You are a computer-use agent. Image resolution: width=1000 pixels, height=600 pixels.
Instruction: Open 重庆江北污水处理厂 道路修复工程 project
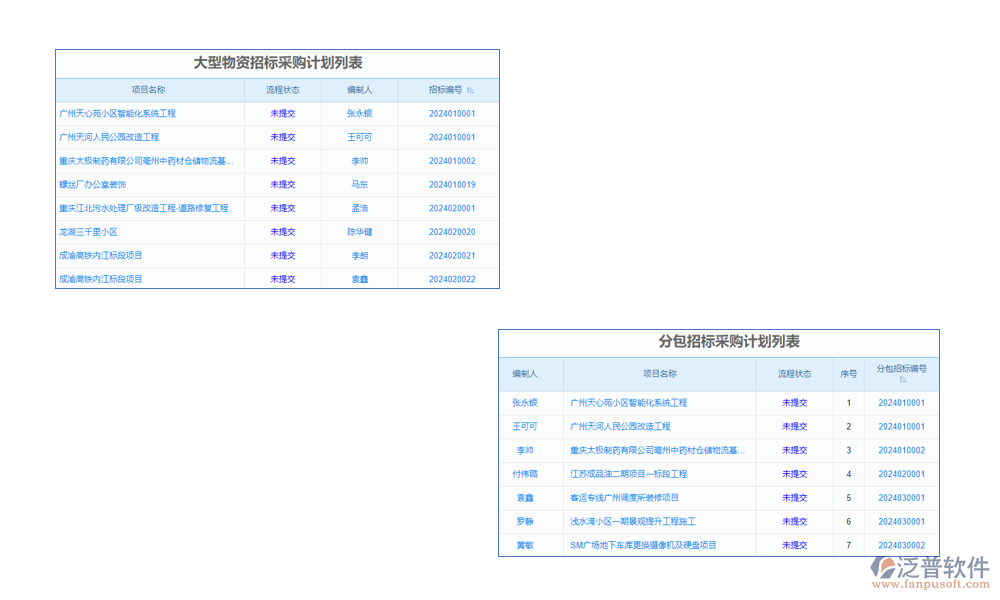coord(144,208)
